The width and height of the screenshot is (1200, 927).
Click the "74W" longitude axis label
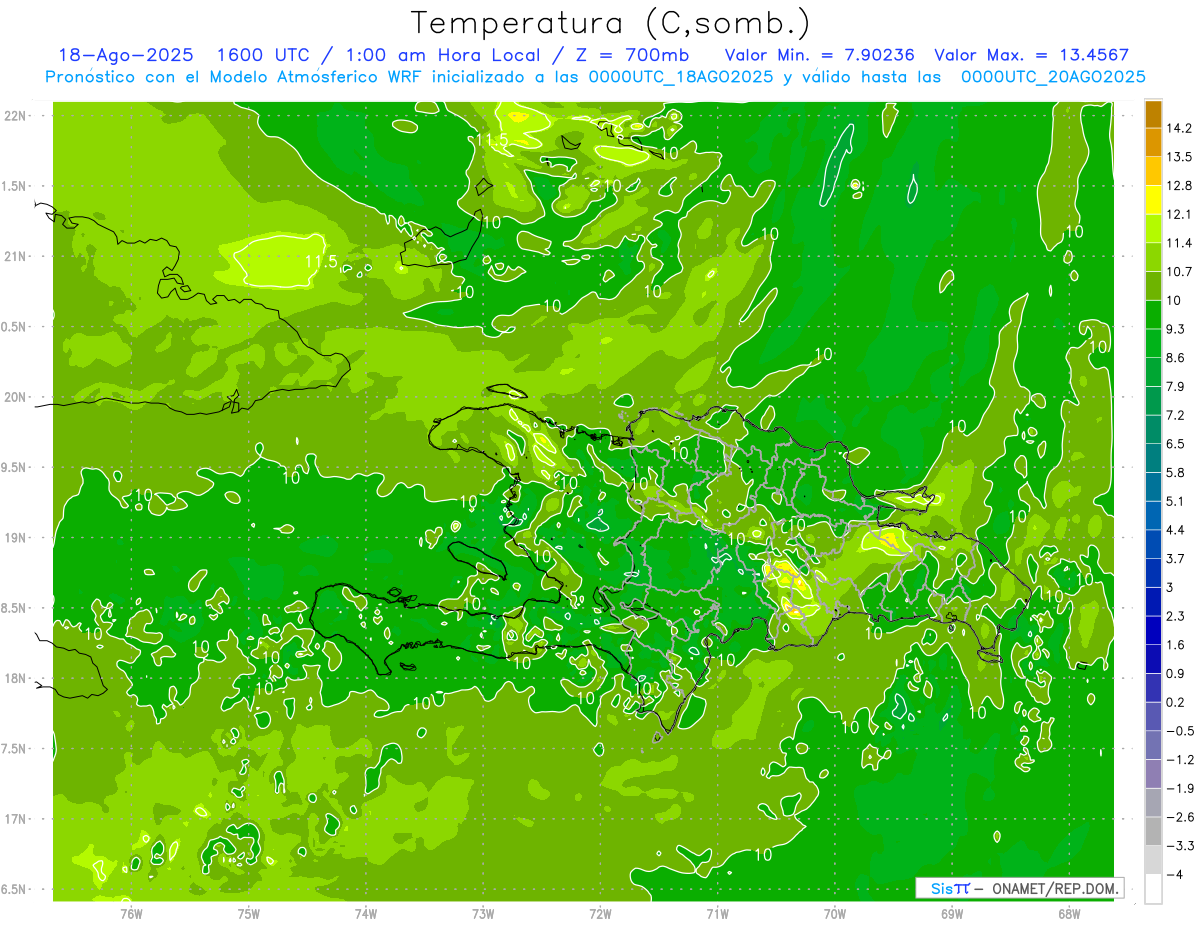[x=366, y=914]
